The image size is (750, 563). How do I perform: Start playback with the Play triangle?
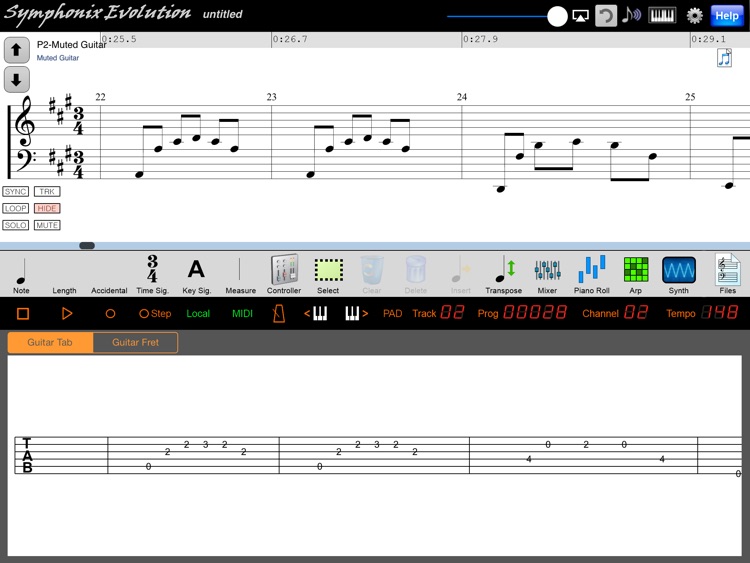tap(66, 314)
